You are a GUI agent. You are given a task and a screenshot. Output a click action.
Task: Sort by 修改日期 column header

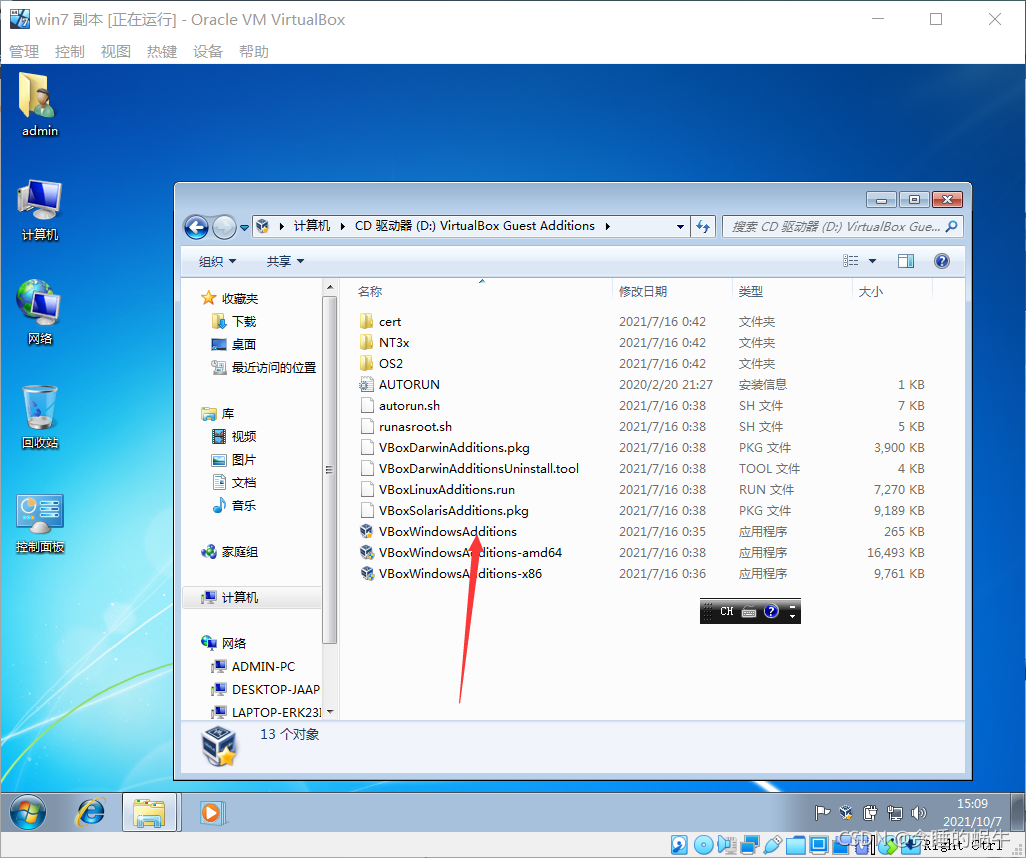pos(643,292)
